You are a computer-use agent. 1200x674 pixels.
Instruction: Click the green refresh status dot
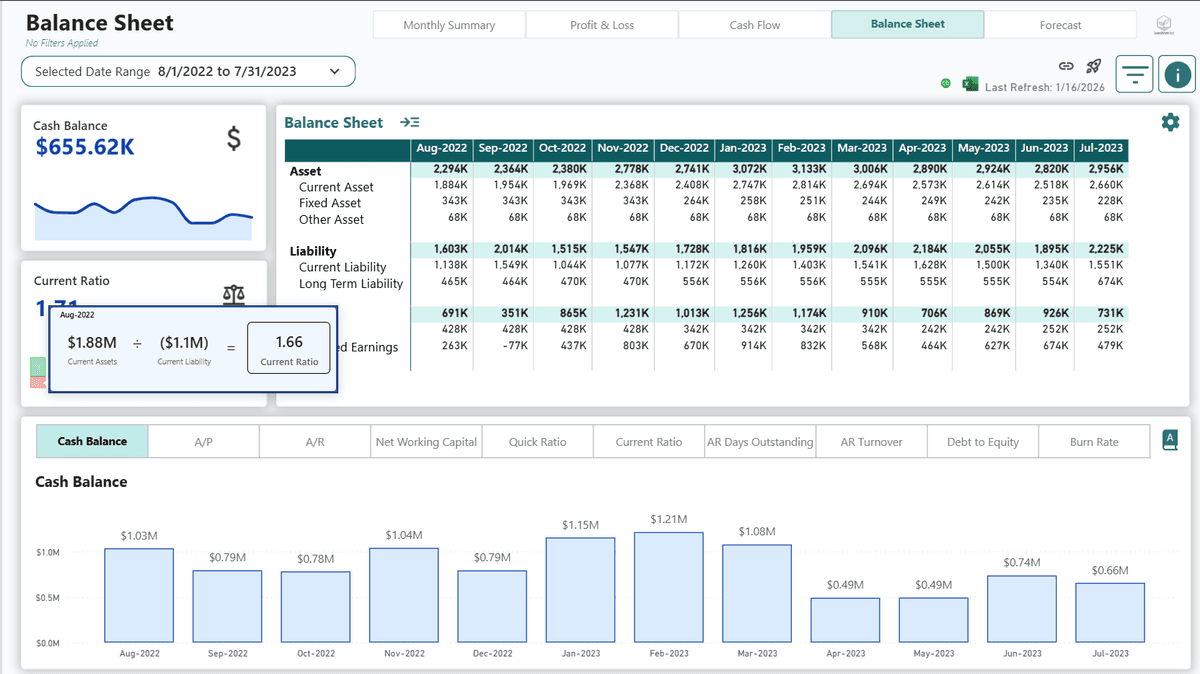(948, 83)
